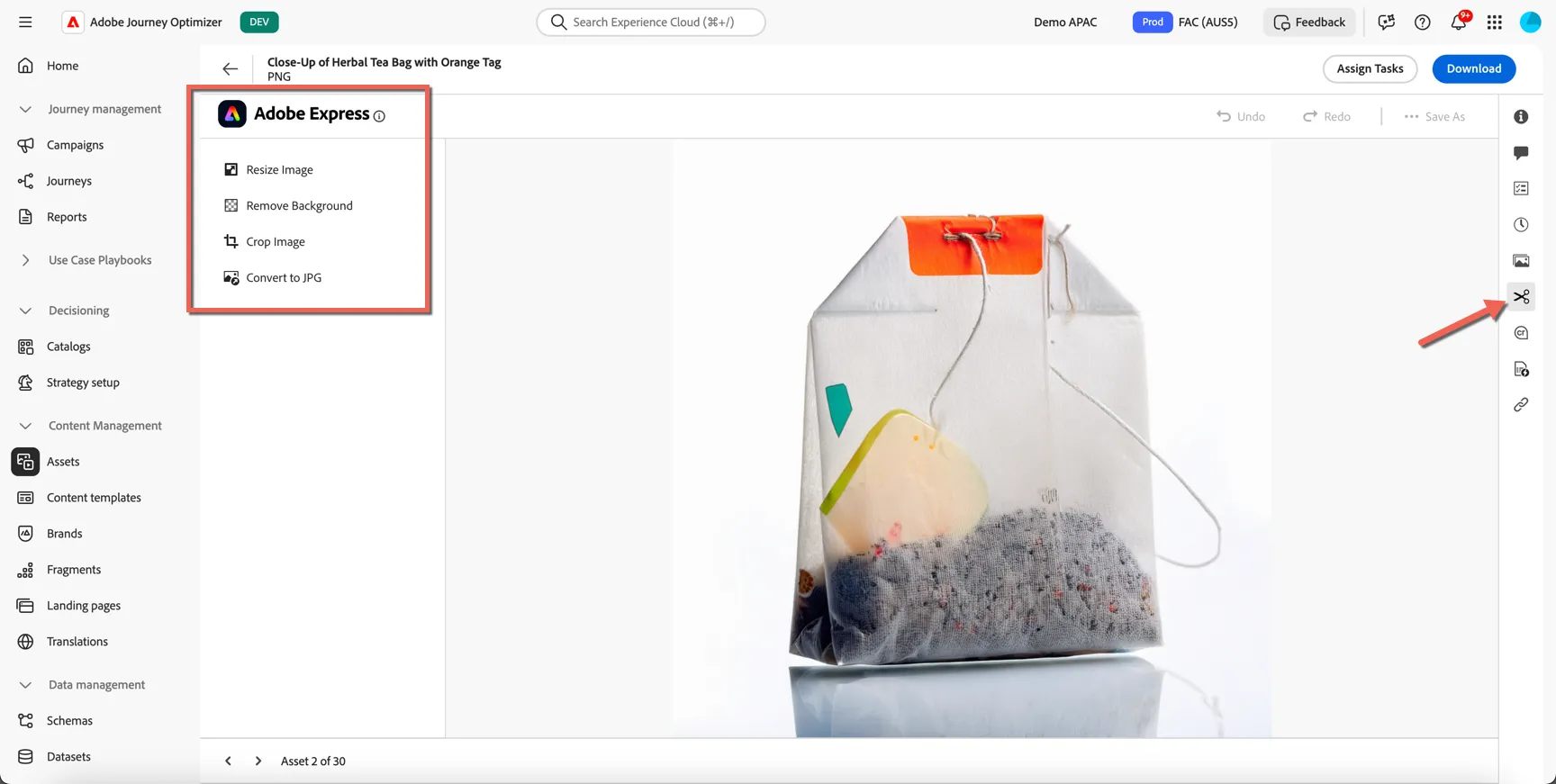
Task: Open Content templates in sidebar
Action: coord(94,498)
